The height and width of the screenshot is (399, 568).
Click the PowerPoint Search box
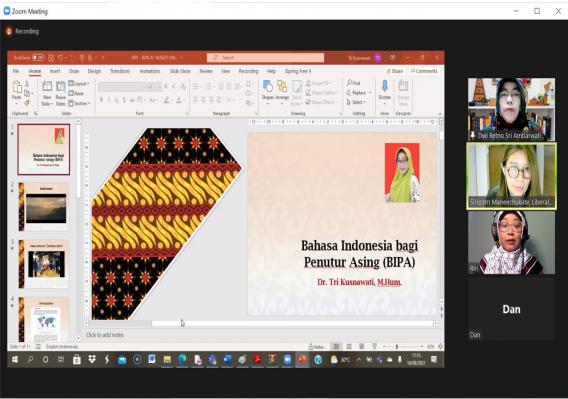pos(266,58)
